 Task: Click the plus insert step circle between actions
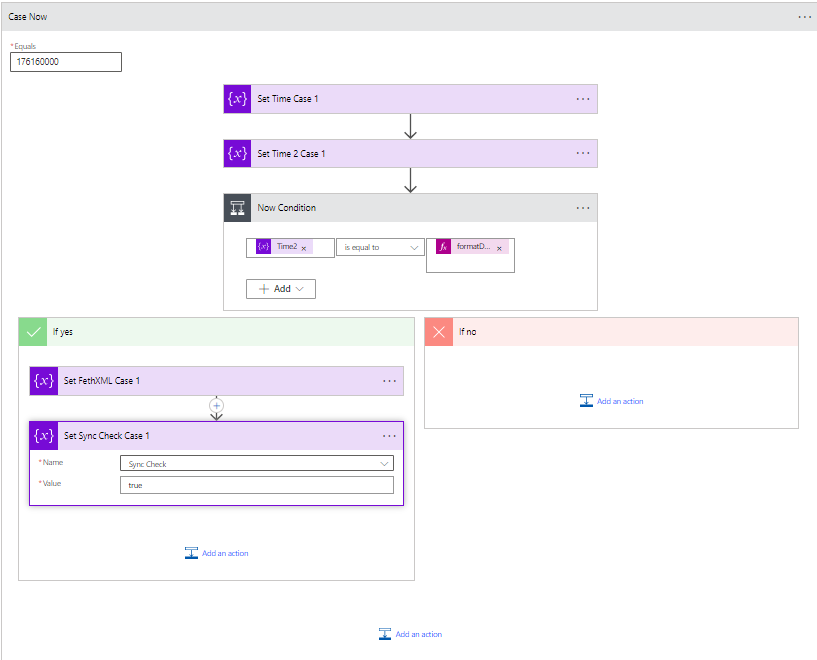pos(216,406)
